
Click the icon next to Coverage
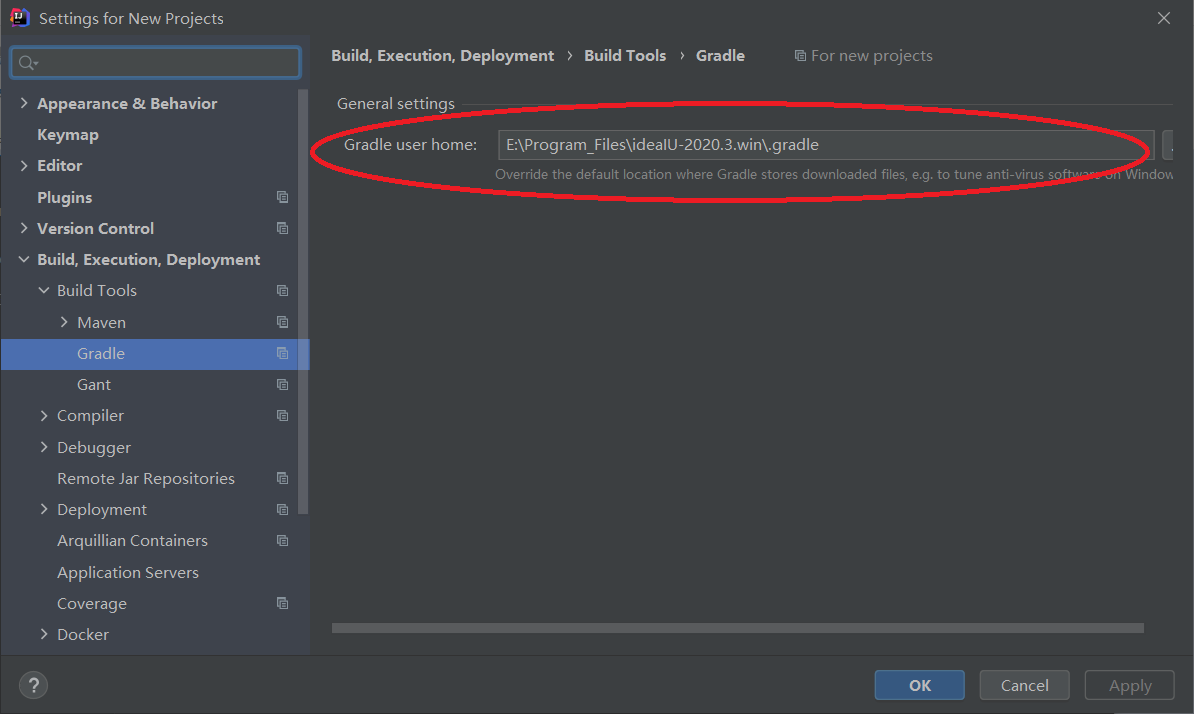click(x=281, y=603)
